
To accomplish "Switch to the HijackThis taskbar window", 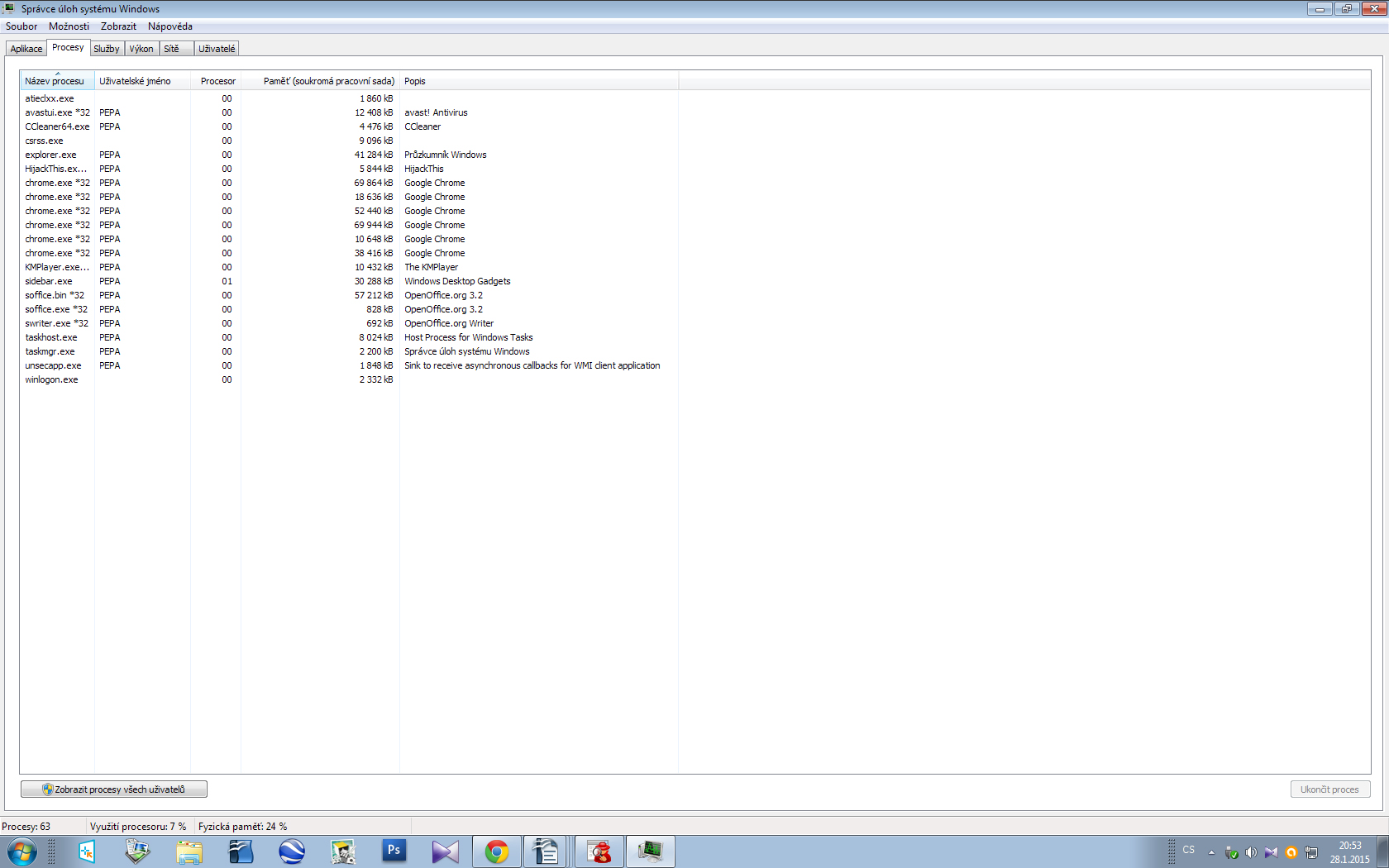I will point(599,851).
